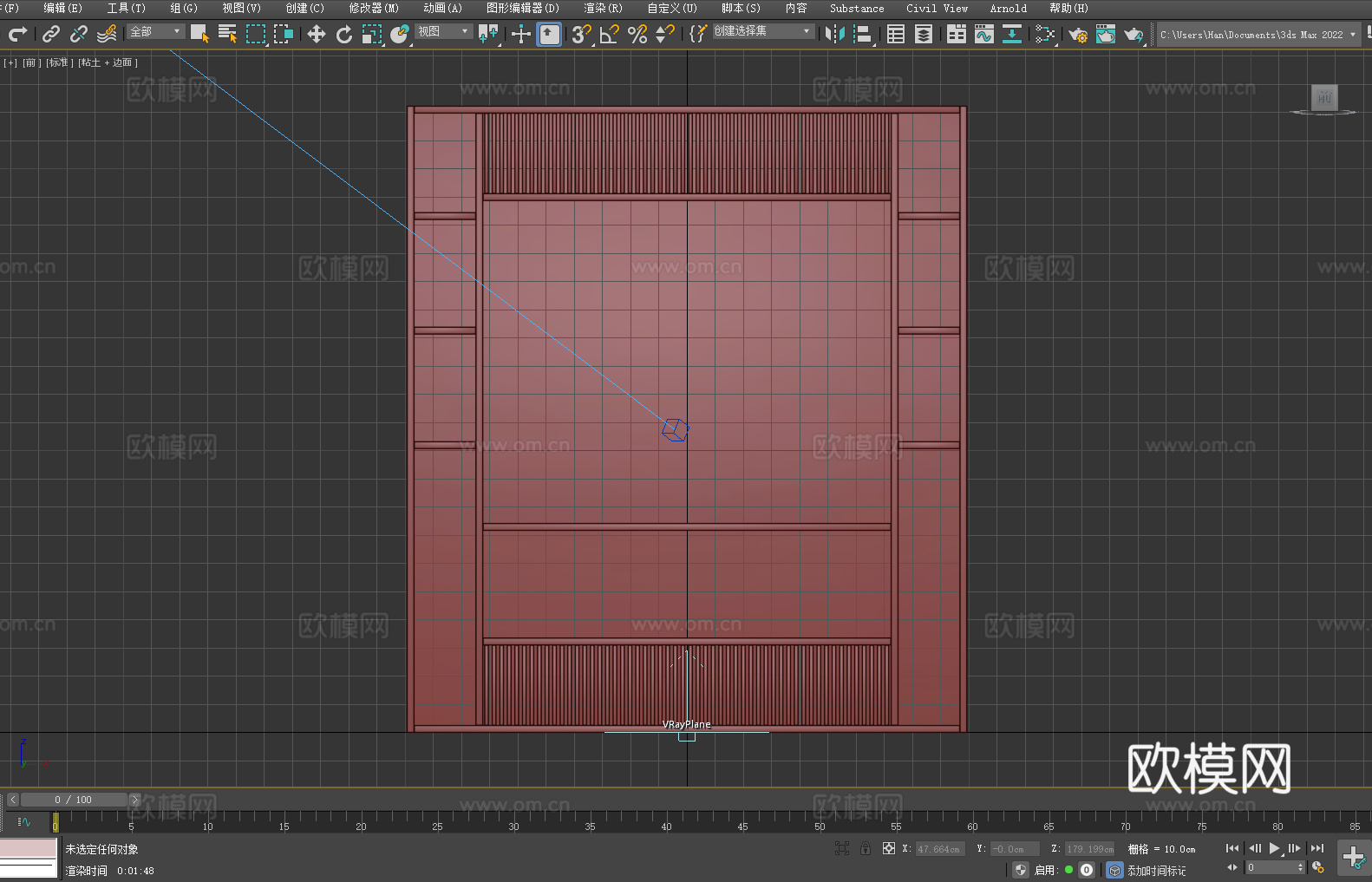Click previous frame arrow on time slider

tap(12, 800)
